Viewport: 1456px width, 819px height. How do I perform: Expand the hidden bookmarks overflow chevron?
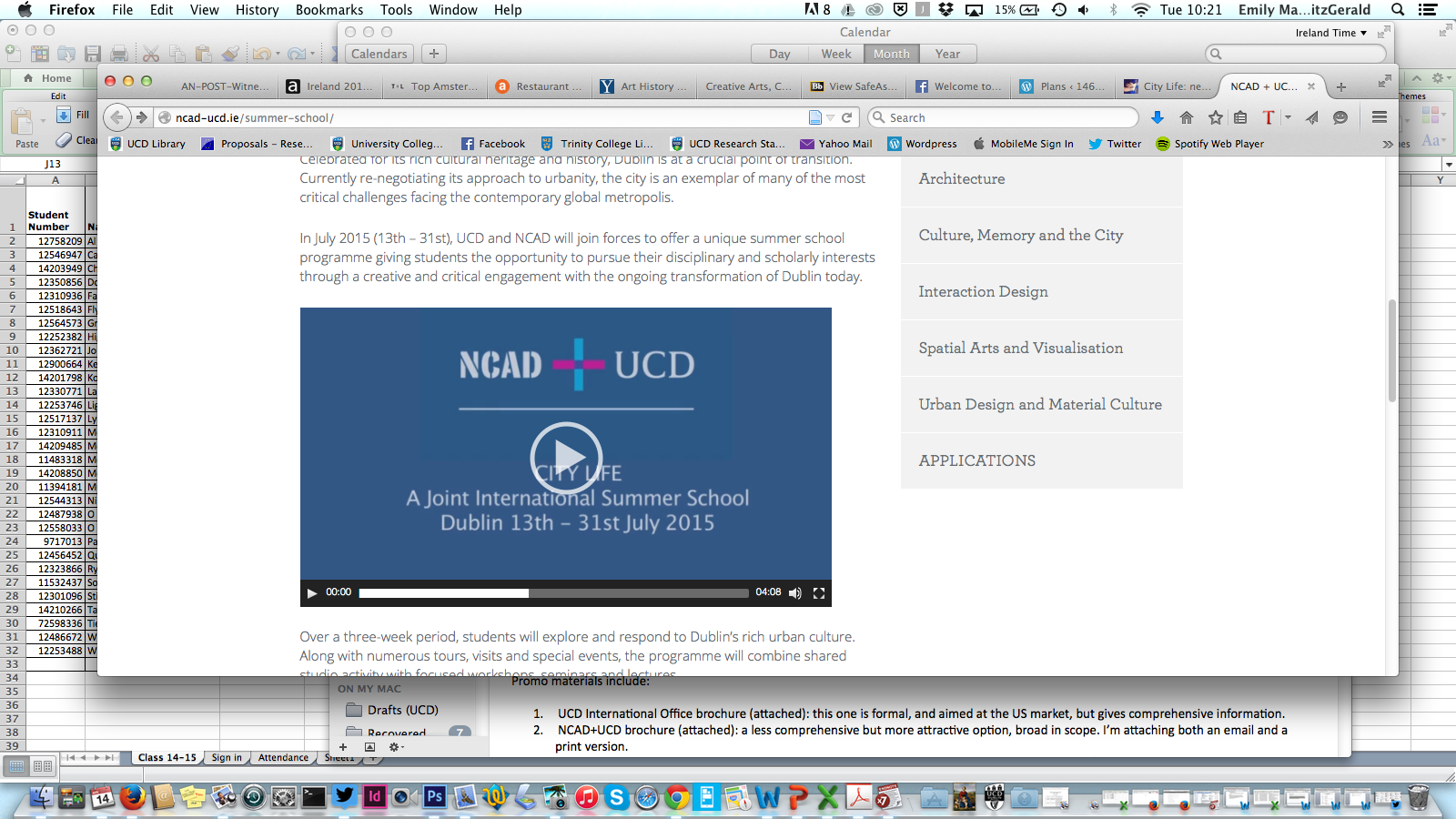coord(1387,144)
